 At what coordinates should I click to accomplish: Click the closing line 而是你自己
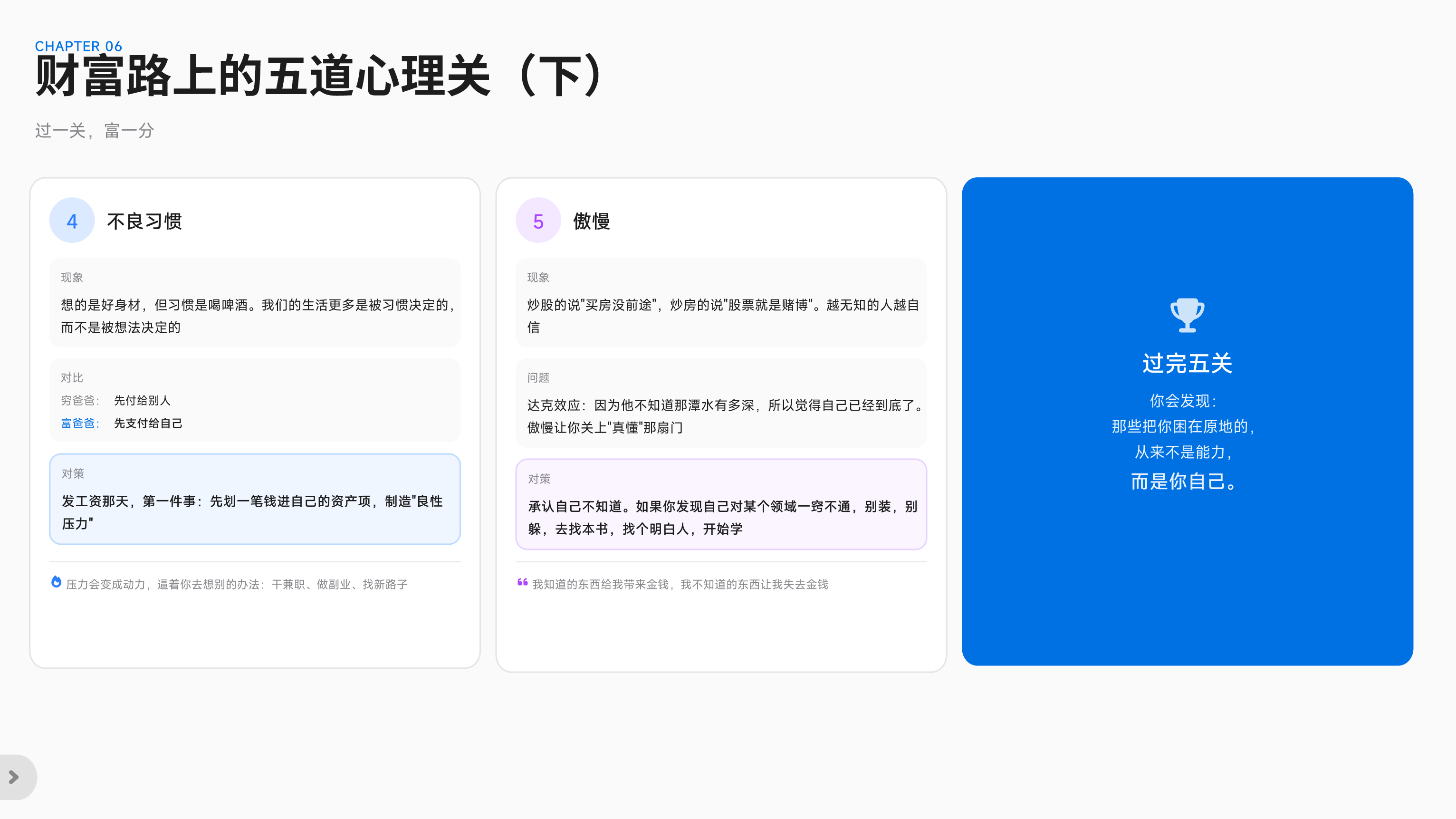point(1185,482)
